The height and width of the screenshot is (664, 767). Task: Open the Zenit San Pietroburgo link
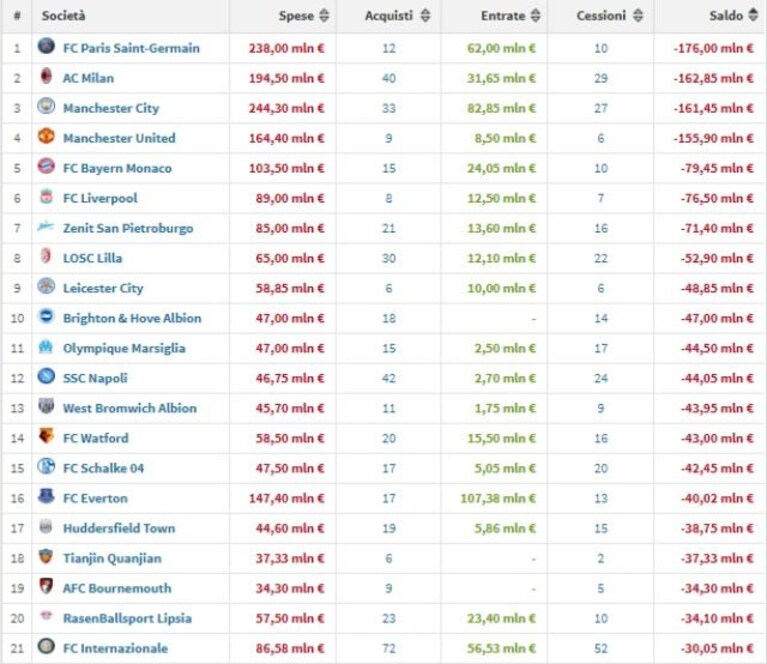[x=128, y=228]
